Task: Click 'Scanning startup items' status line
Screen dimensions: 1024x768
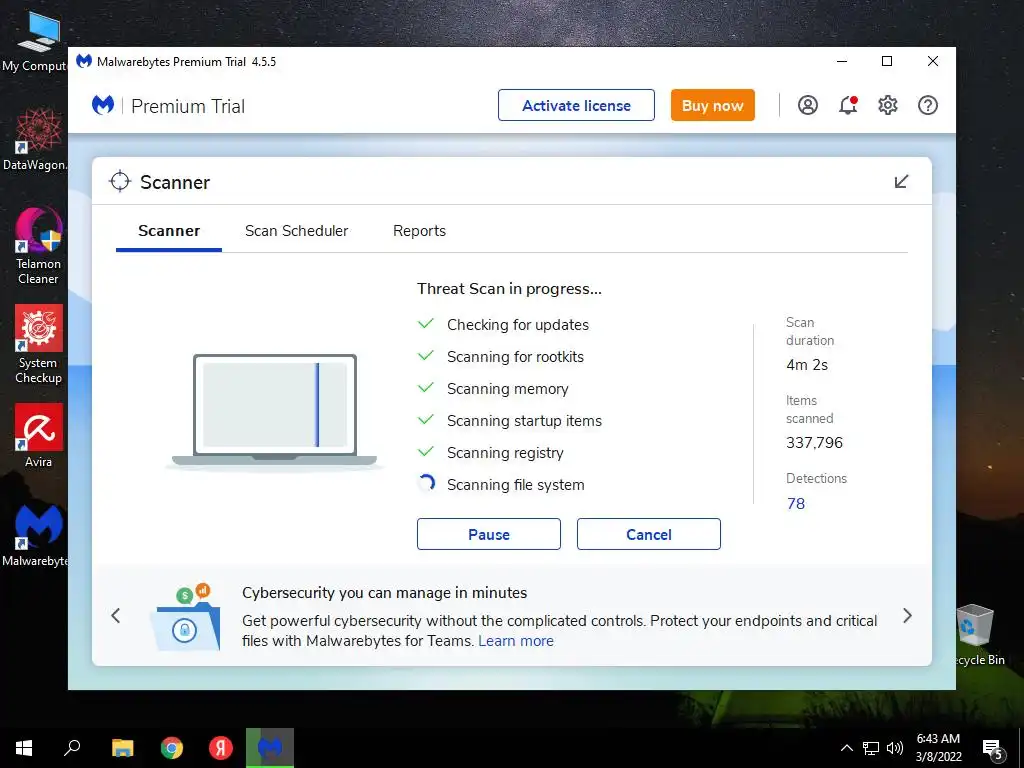Action: 524,421
